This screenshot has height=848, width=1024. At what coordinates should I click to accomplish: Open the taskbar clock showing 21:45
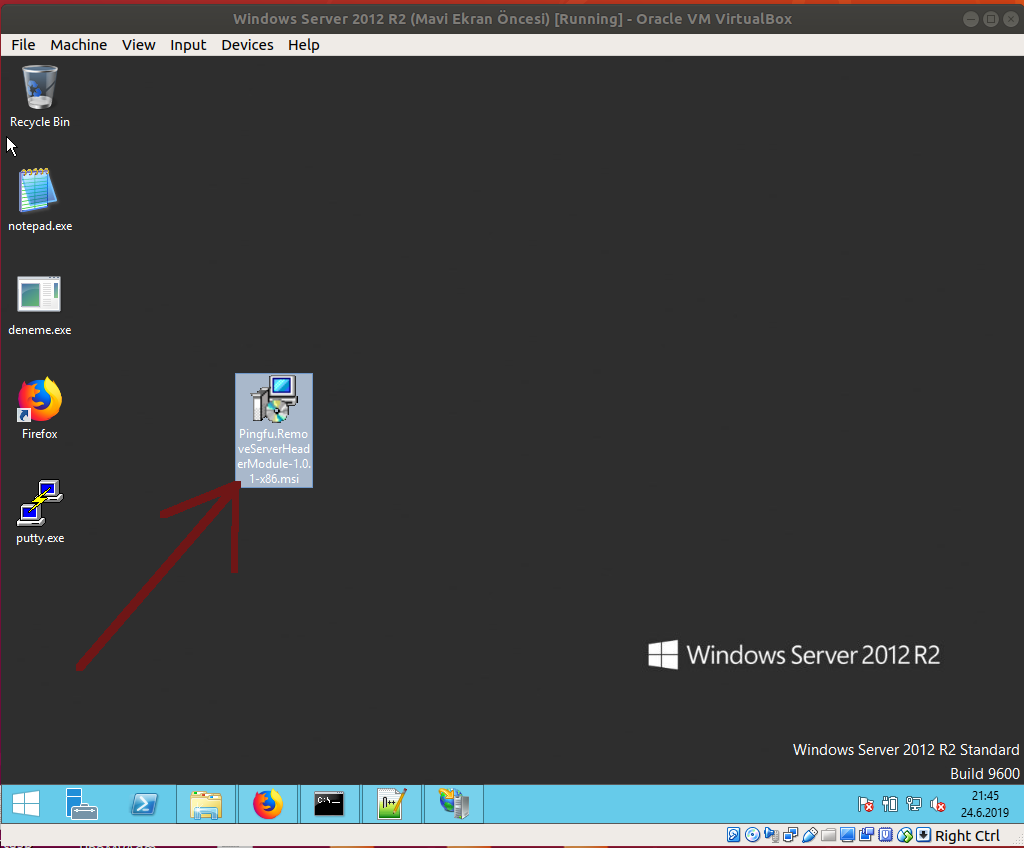tap(985, 804)
